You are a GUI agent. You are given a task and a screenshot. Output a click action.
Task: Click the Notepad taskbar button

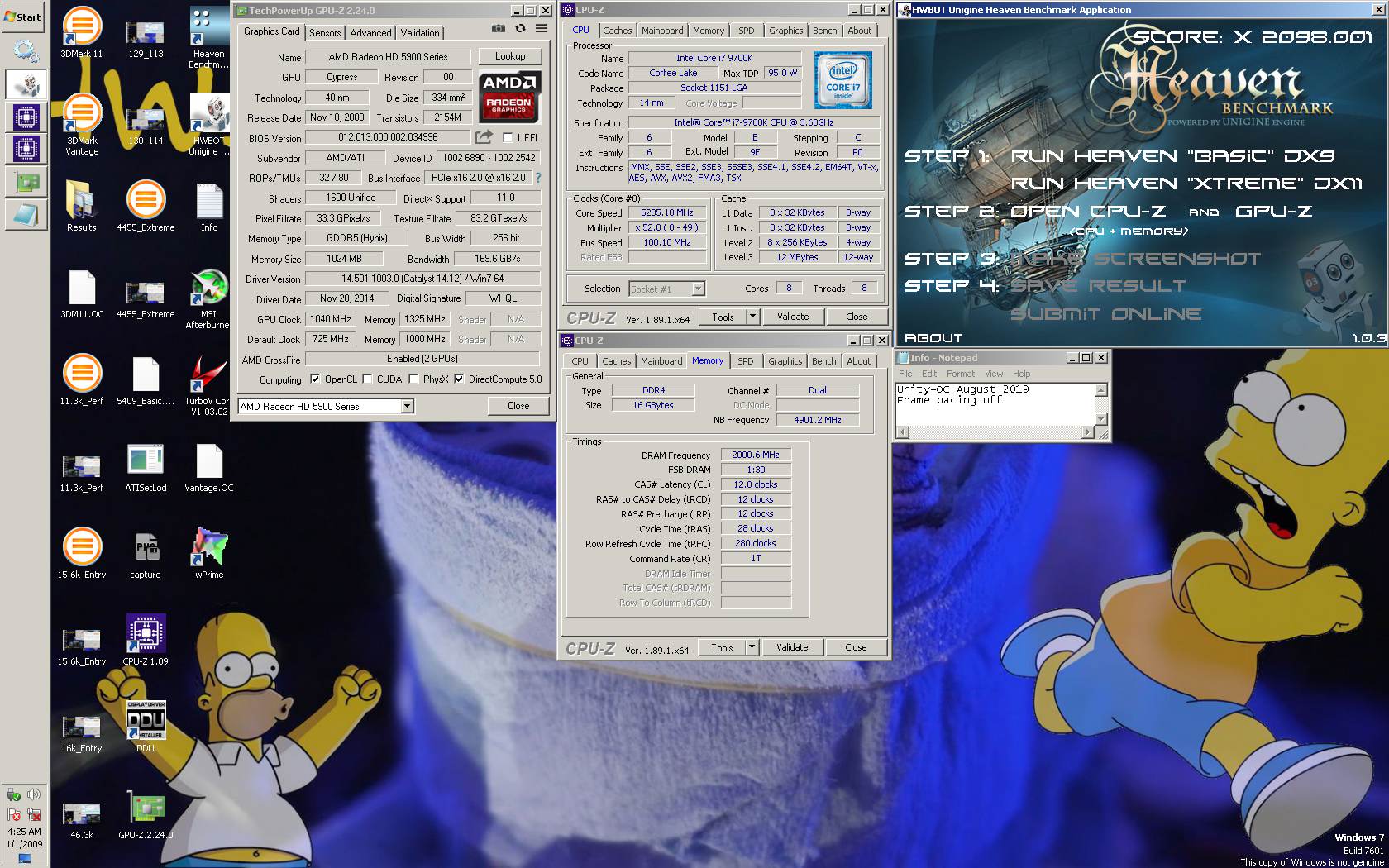(26, 215)
